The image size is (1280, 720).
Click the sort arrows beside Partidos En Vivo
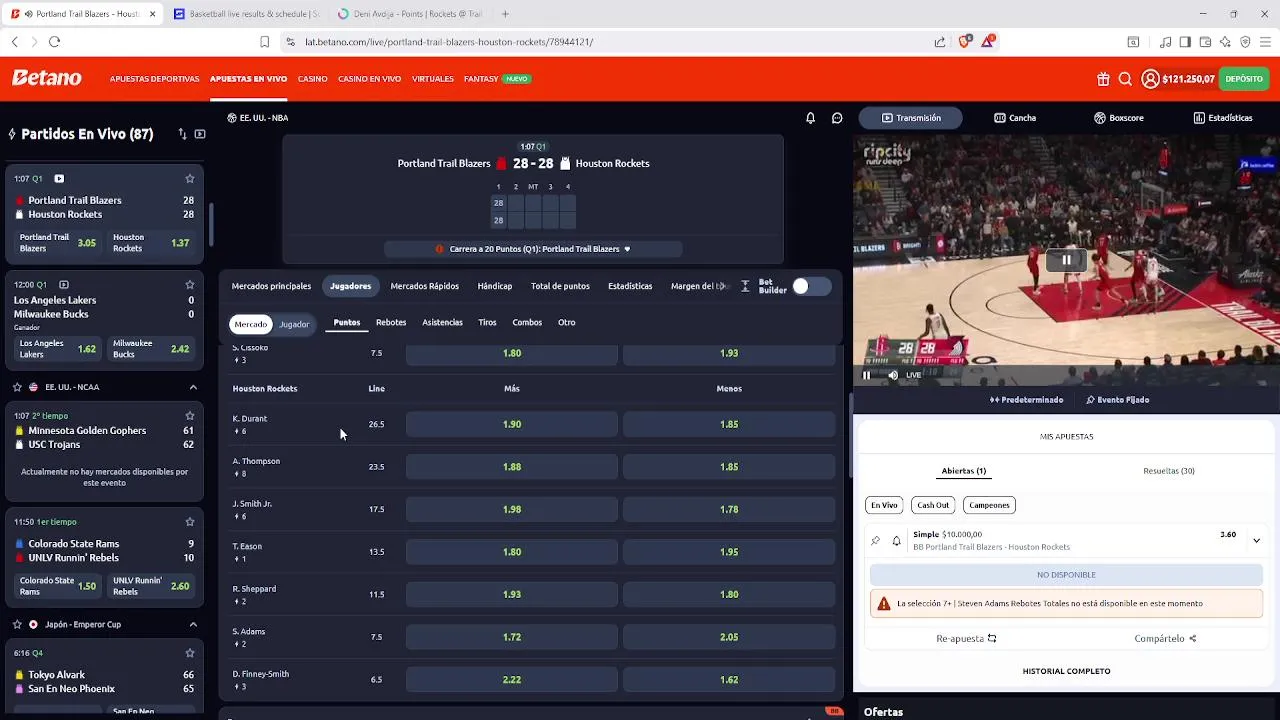[x=182, y=134]
